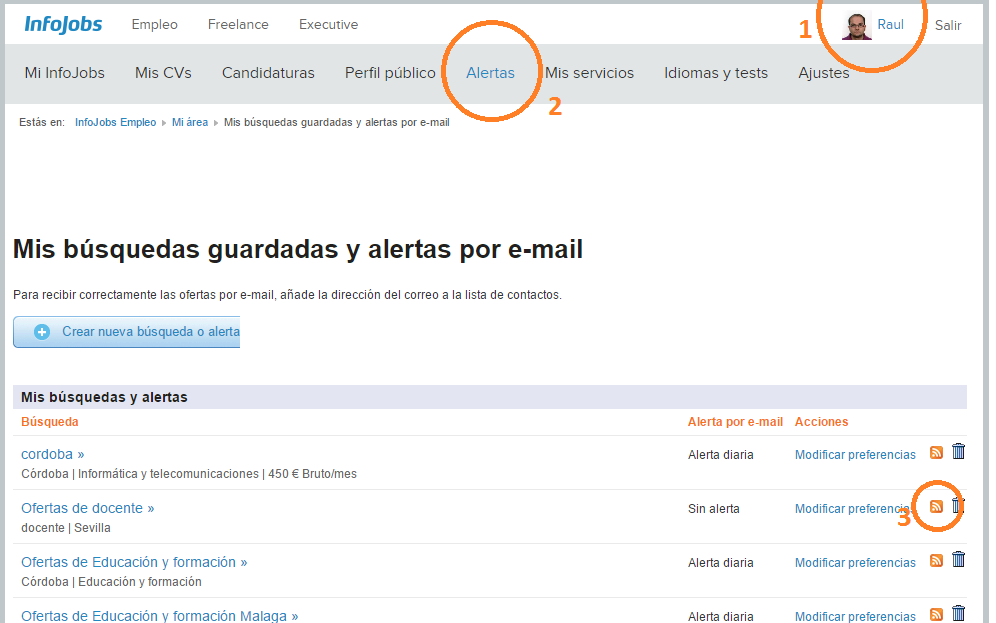Click the Mis búsquedas y alertas heading
Viewport: 996px width, 623px height.
click(x=104, y=397)
